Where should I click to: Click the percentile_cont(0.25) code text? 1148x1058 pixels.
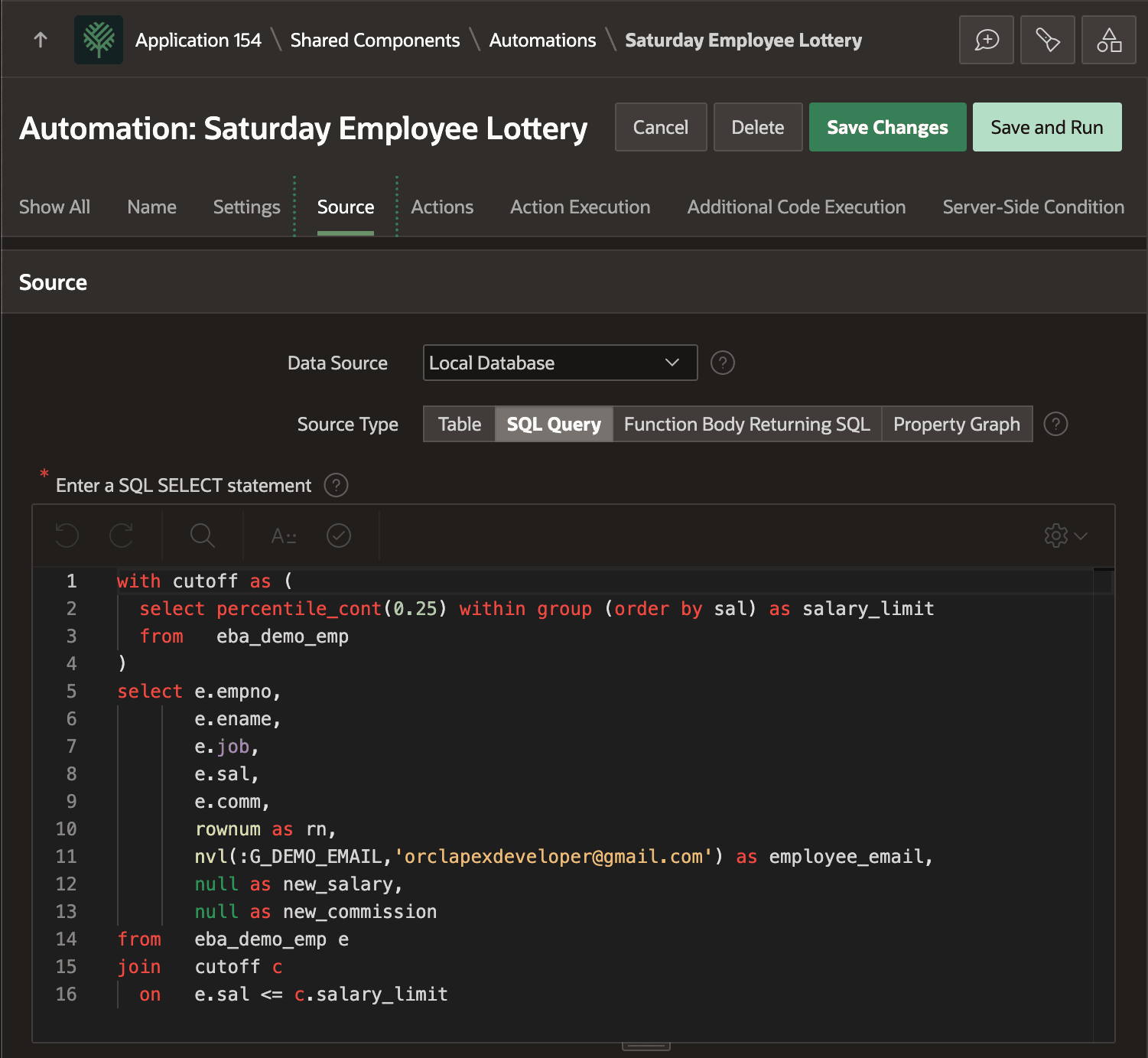[331, 608]
